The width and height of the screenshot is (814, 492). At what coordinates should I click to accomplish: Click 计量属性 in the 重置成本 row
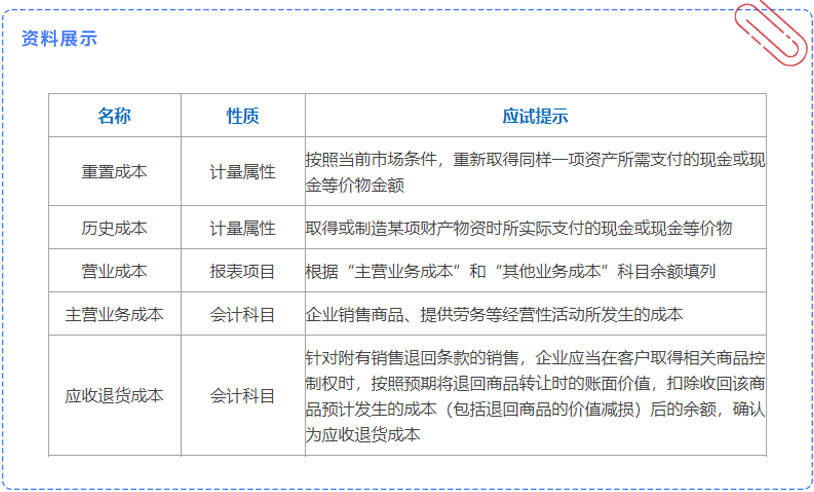(x=242, y=171)
